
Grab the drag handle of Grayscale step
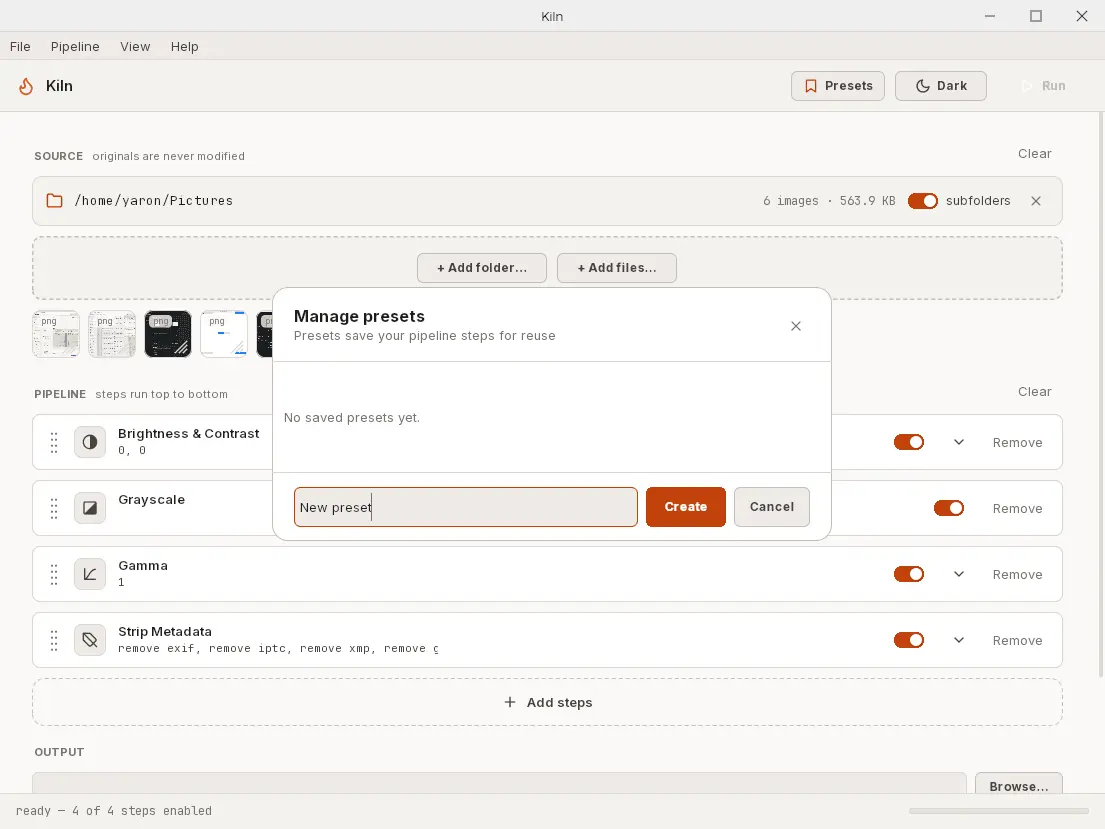54,508
